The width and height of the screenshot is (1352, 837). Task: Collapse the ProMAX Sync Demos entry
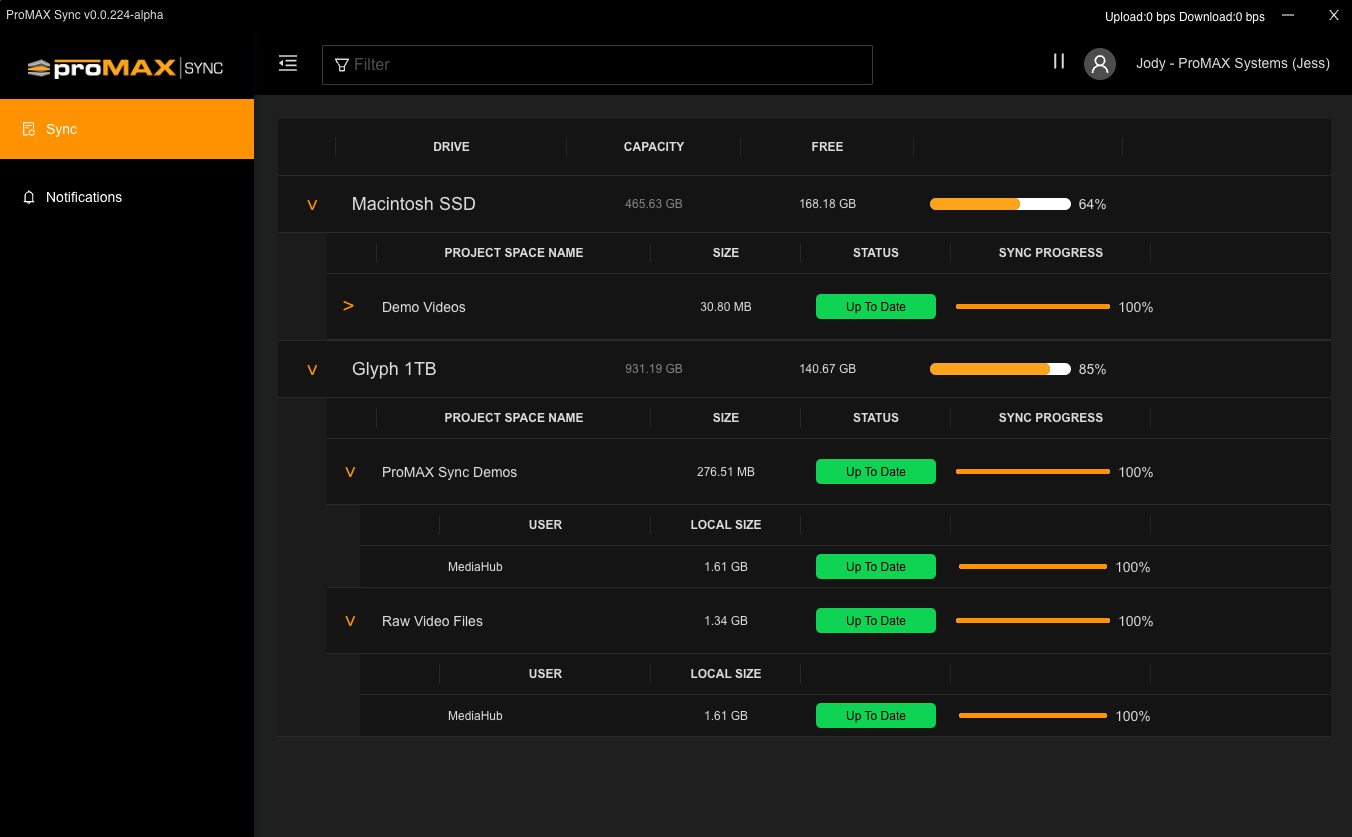point(350,471)
